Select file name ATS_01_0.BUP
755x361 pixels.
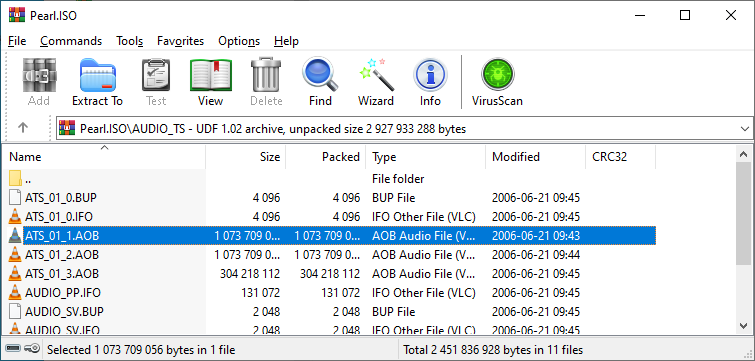pyautogui.click(x=62, y=198)
